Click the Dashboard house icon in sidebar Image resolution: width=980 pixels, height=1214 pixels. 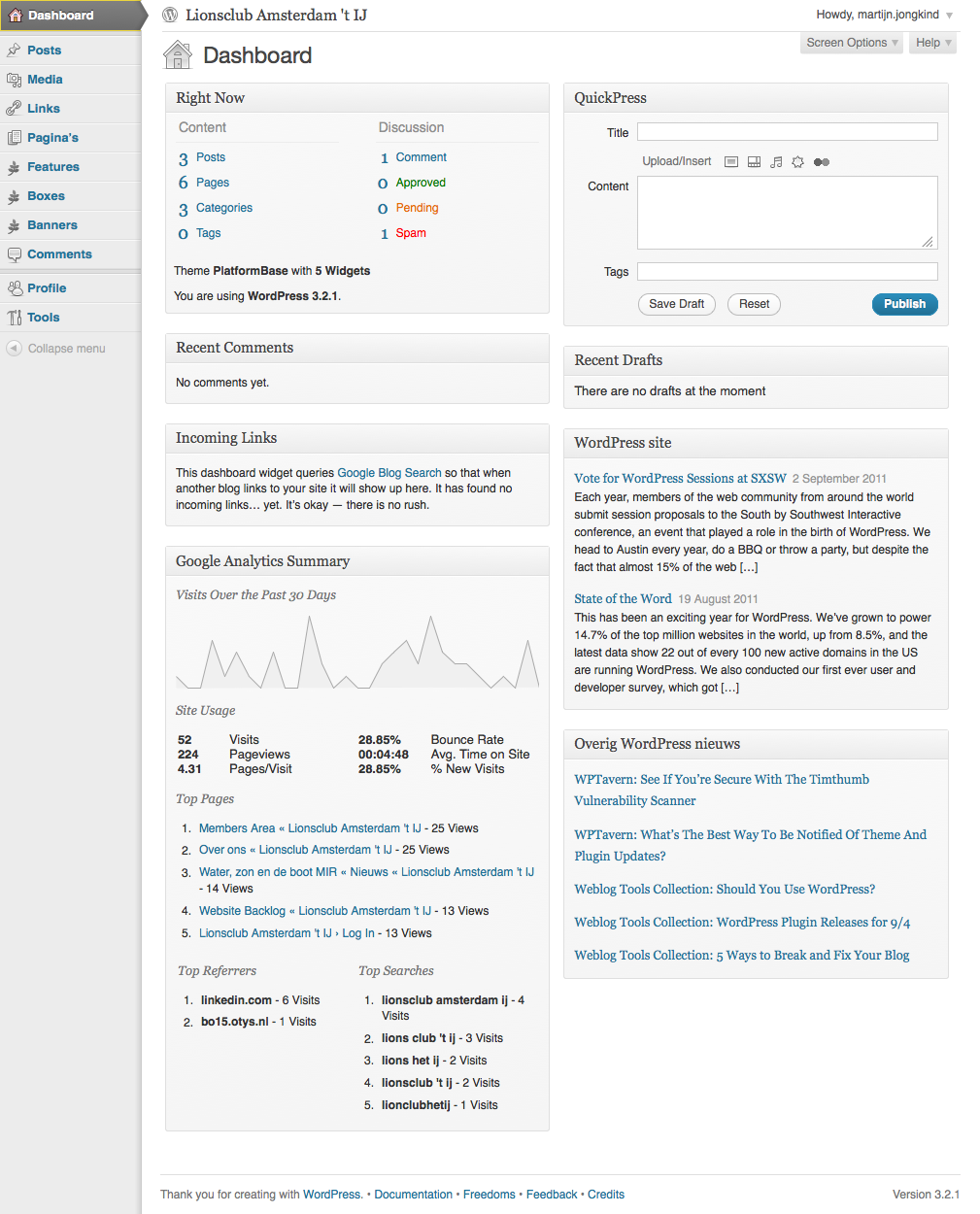click(15, 15)
